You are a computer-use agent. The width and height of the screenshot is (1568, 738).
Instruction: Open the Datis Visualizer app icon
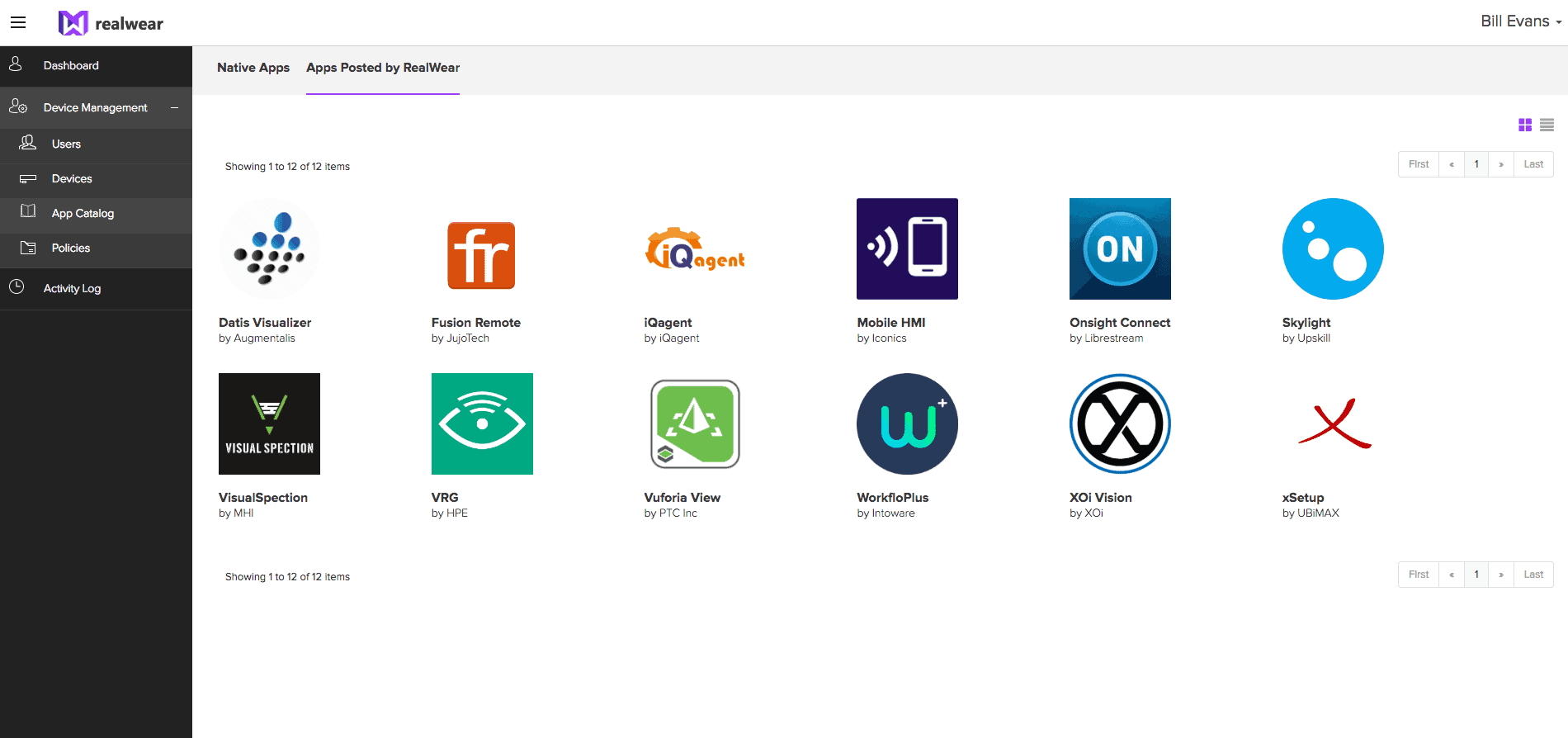click(x=269, y=248)
